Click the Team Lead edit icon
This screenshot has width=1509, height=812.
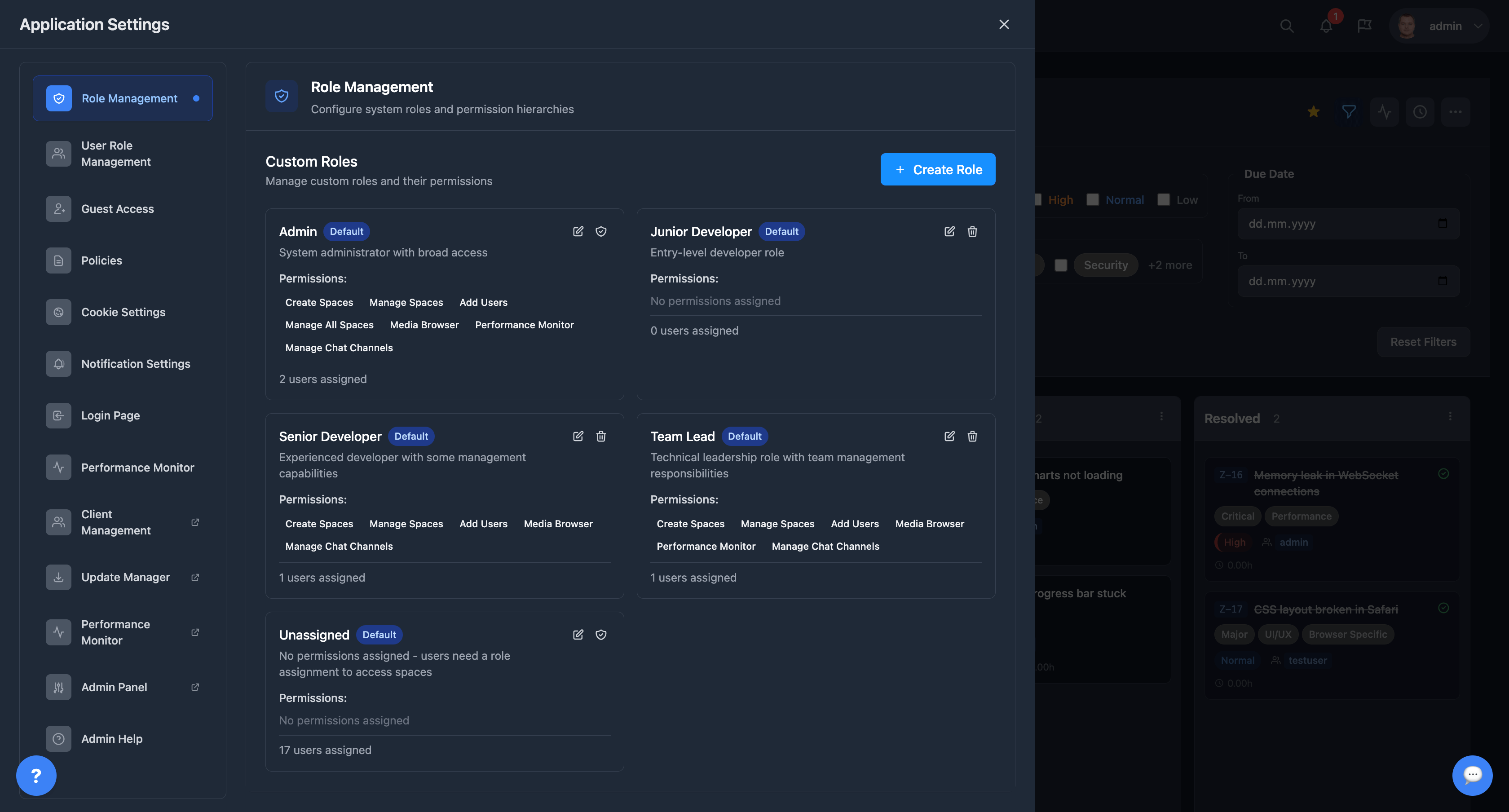tap(949, 436)
